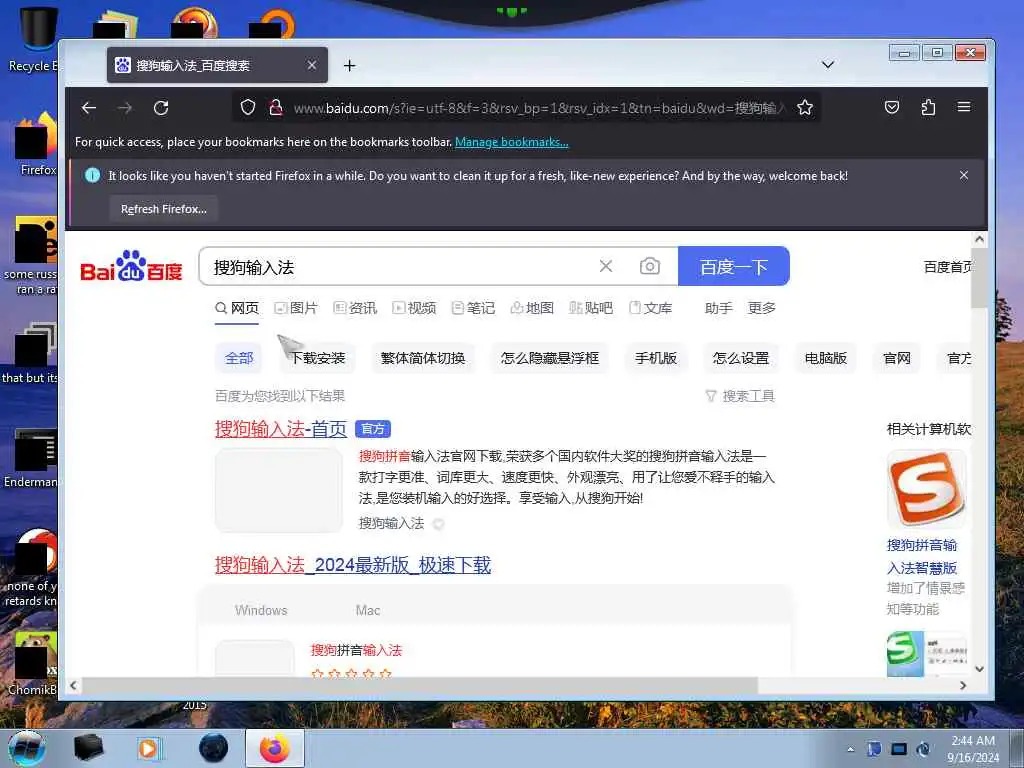
Task: Open the 百度首页 link
Action: tap(948, 266)
